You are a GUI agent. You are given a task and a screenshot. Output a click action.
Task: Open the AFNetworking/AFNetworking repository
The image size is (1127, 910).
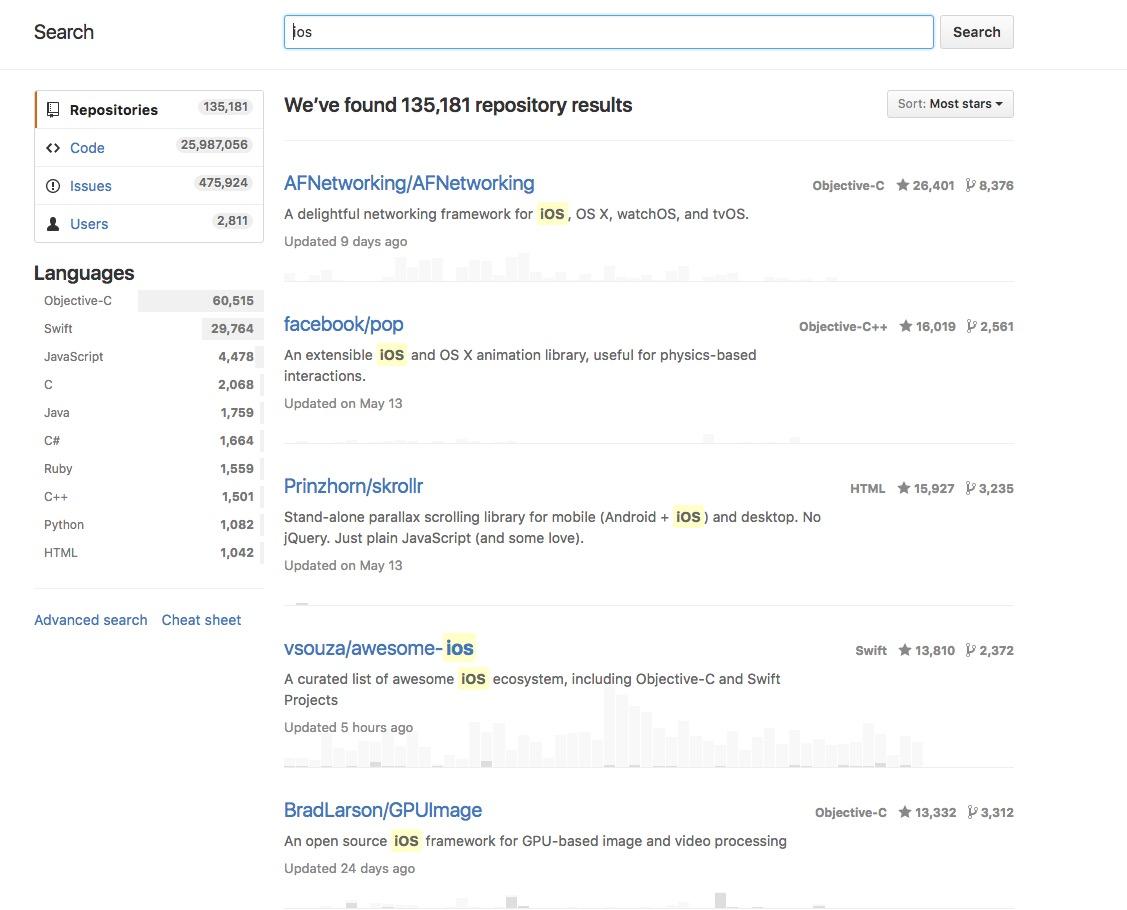[x=409, y=183]
